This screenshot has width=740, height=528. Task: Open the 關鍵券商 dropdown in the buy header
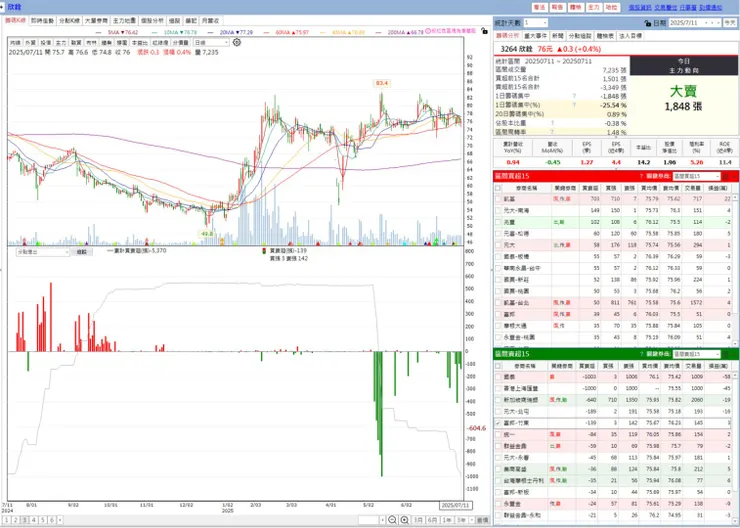(x=697, y=176)
